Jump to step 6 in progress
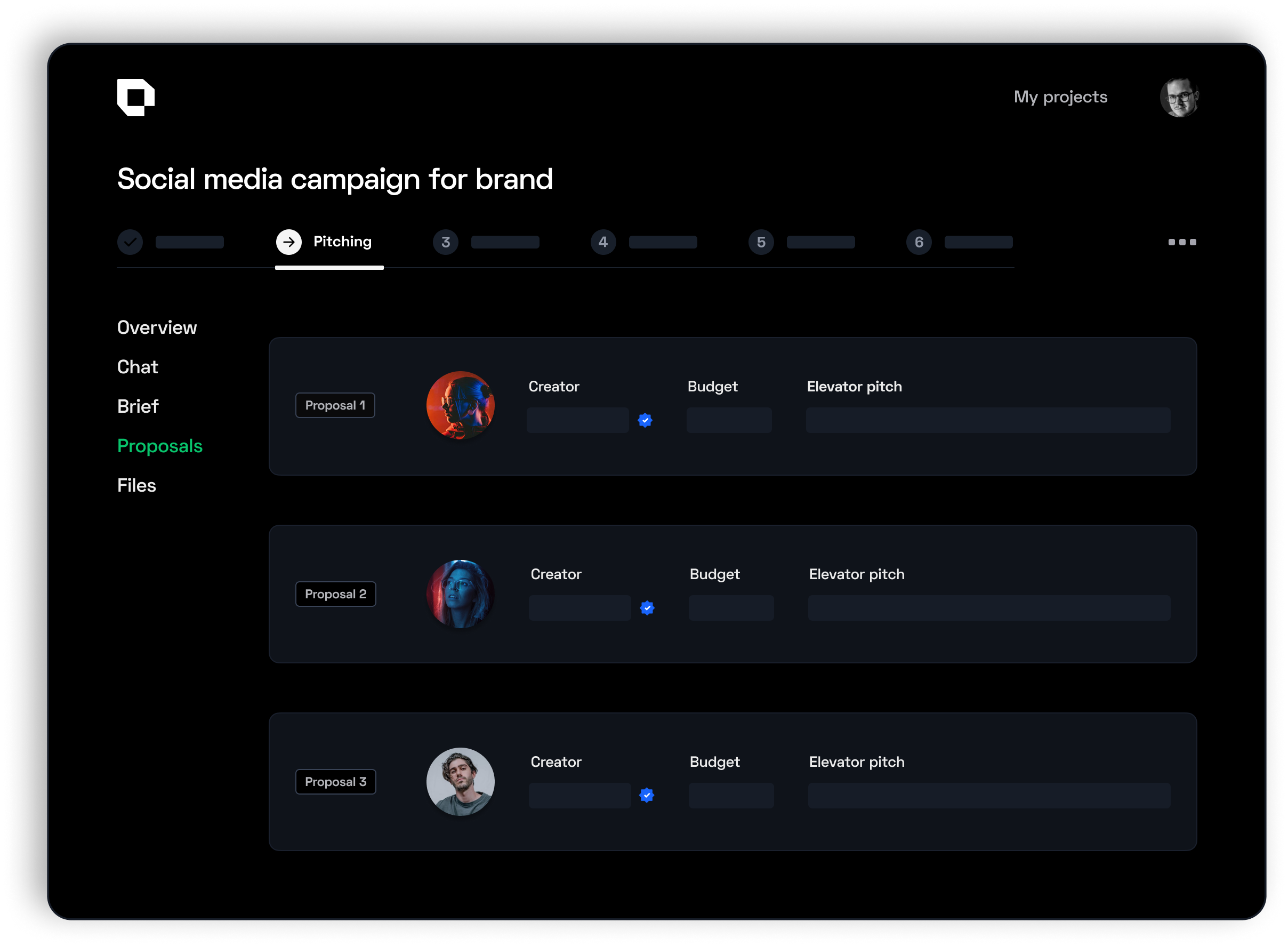Viewport: 1288px width, 946px height. tap(919, 242)
